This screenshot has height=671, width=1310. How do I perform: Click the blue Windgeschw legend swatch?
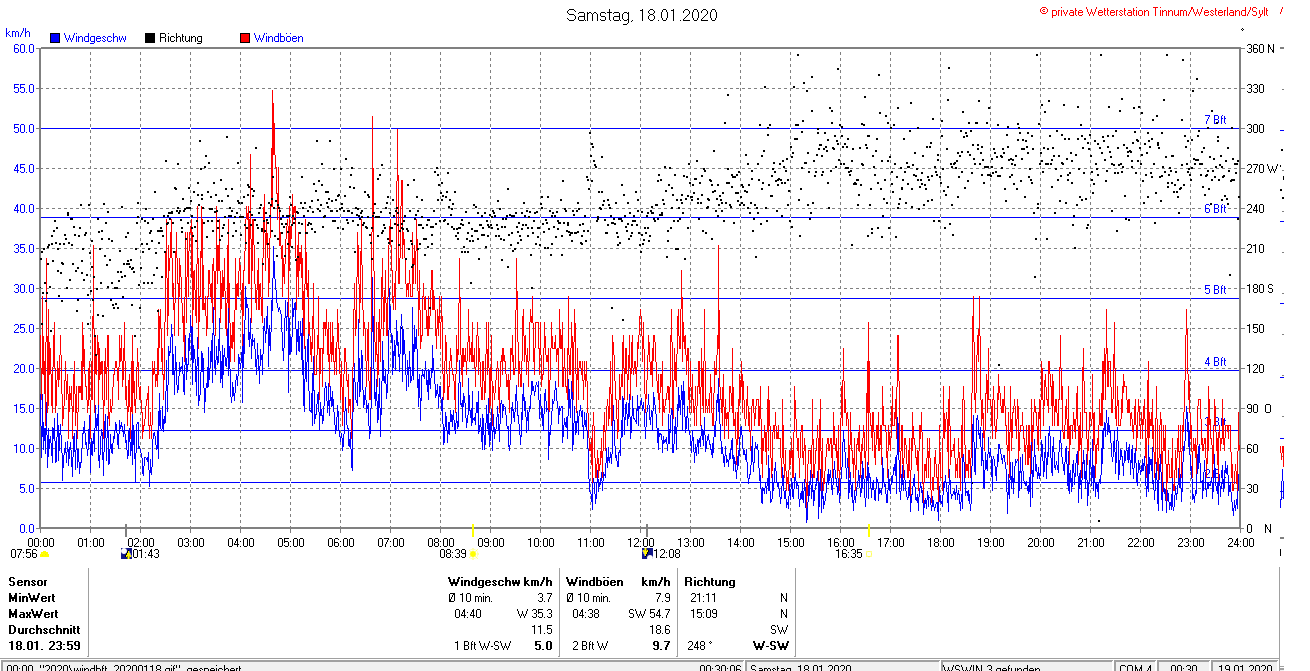pyautogui.click(x=56, y=38)
